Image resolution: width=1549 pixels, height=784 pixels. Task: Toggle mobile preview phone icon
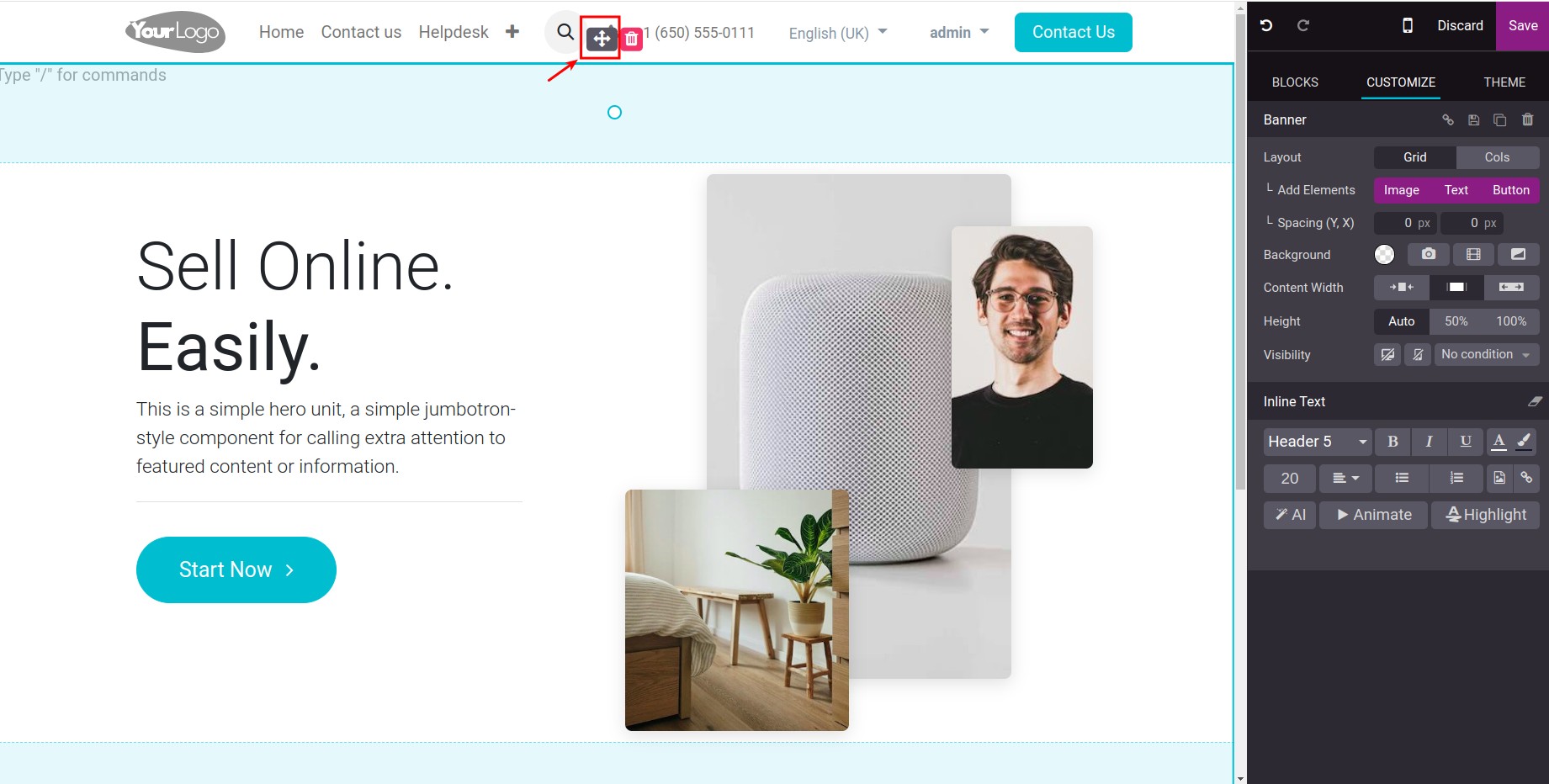[1407, 25]
